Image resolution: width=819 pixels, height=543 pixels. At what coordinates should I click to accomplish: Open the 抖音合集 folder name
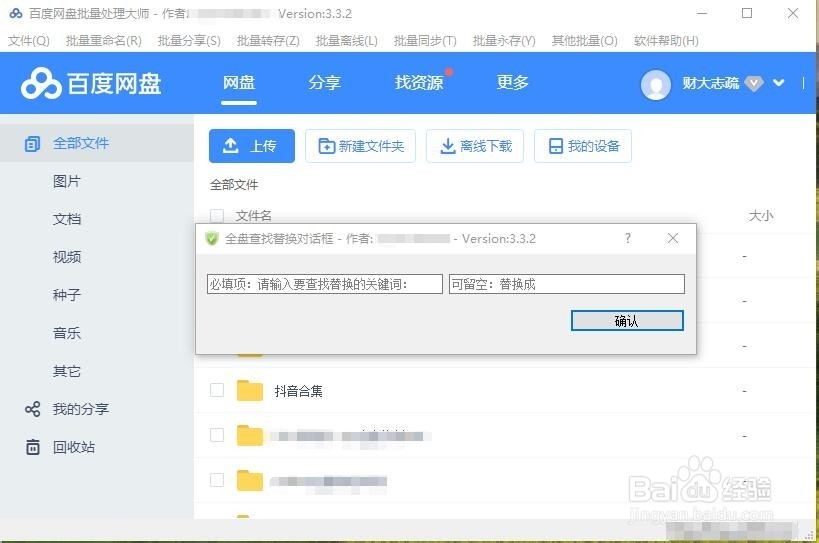point(298,391)
